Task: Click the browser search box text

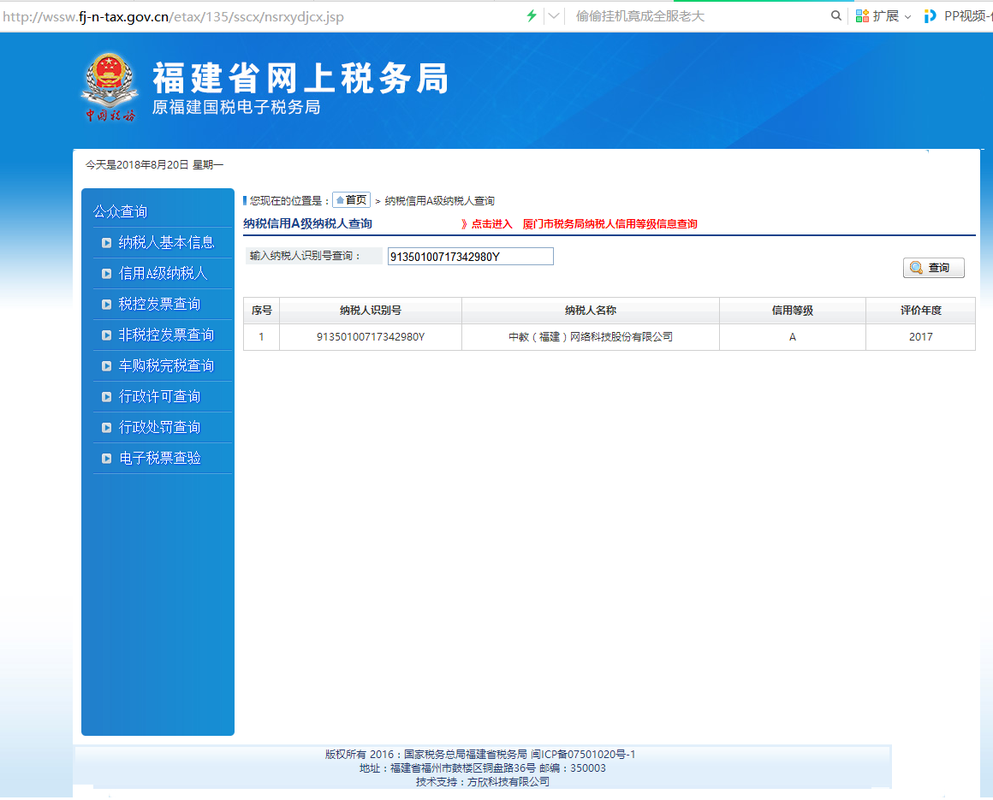Action: pyautogui.click(x=640, y=16)
